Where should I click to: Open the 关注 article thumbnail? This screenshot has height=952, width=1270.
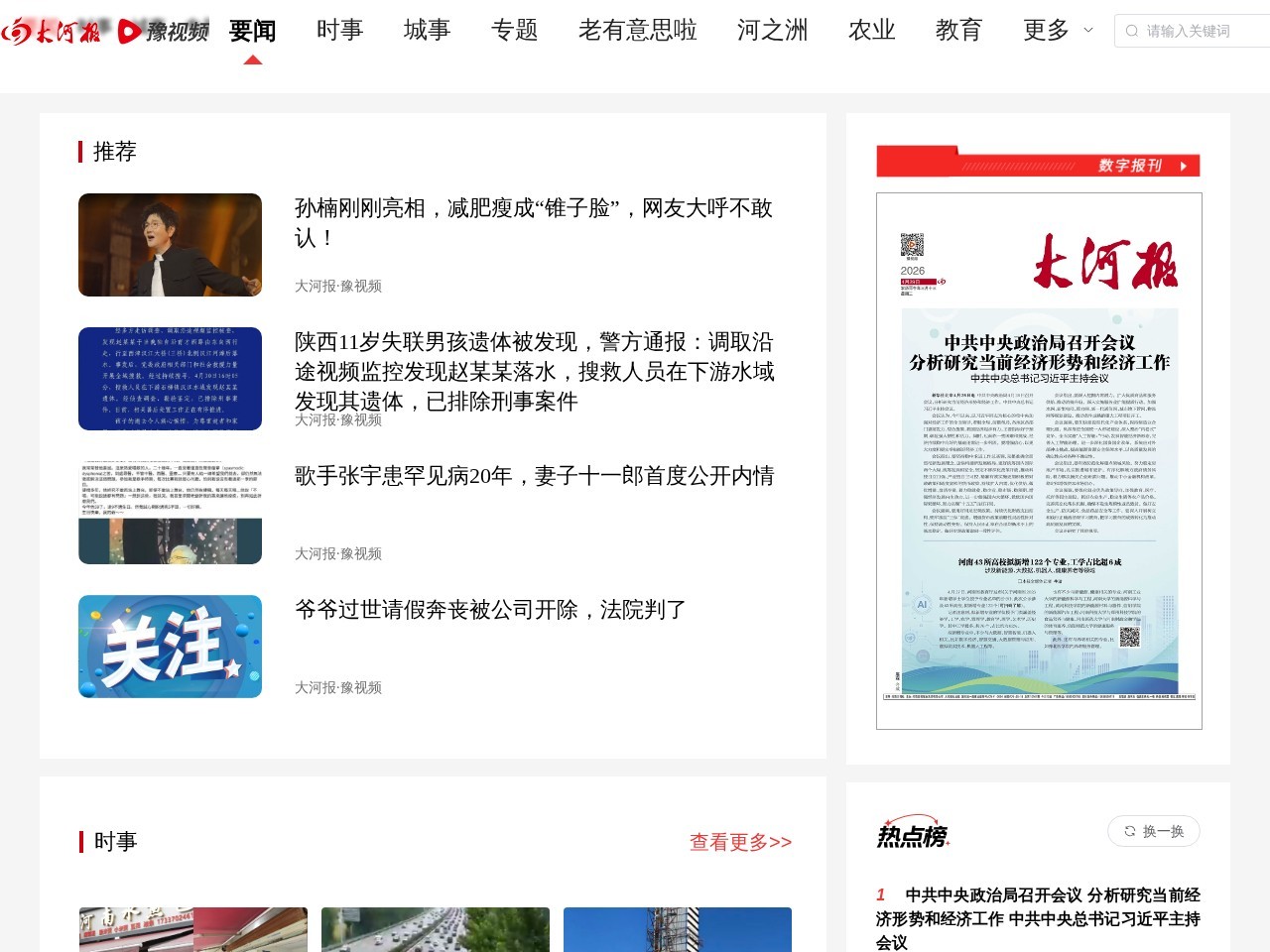[x=170, y=647]
